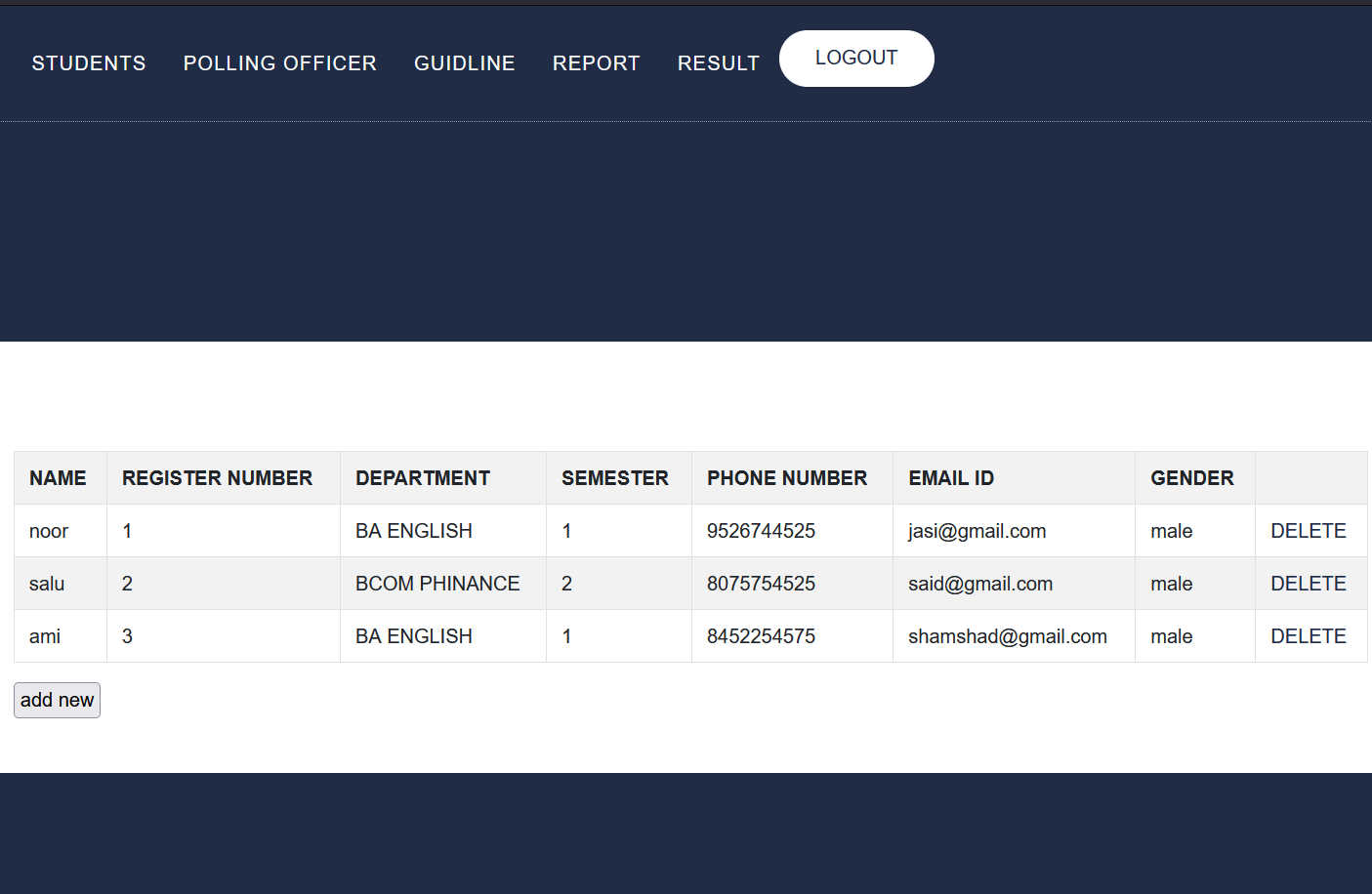
Task: Delete the student noor
Action: click(x=1308, y=531)
